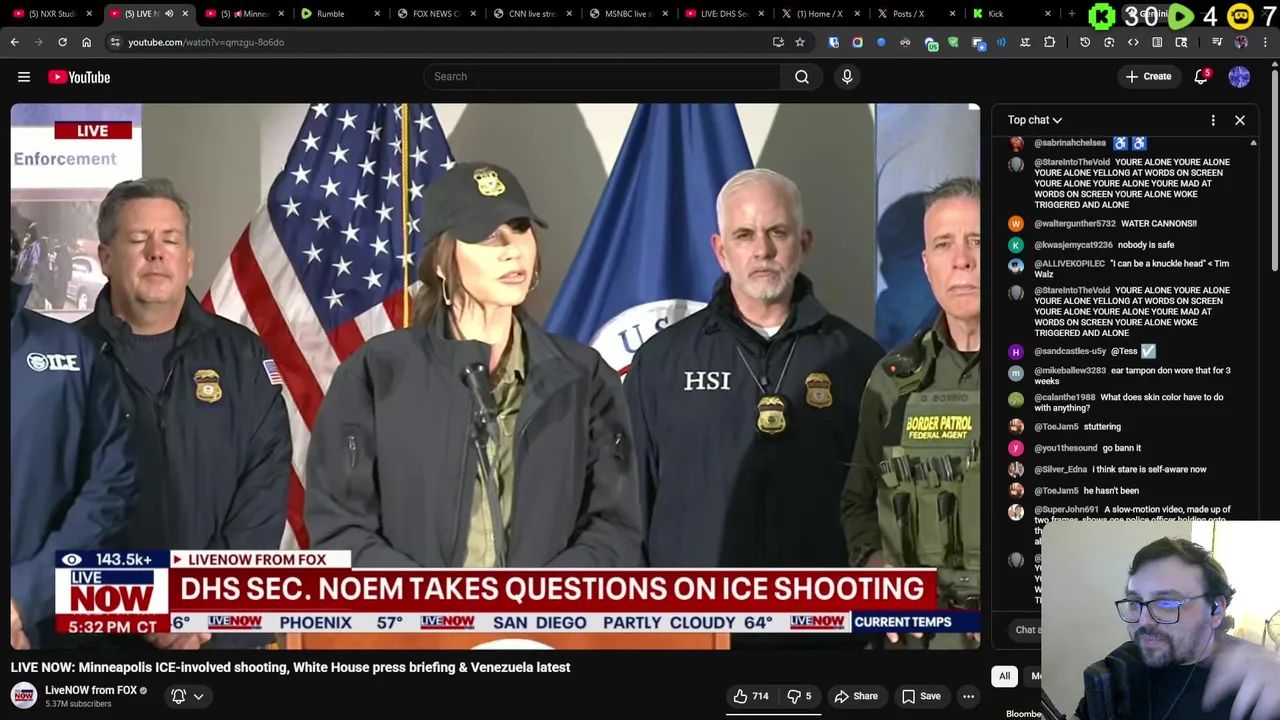Close the Kick tab

click(1047, 14)
